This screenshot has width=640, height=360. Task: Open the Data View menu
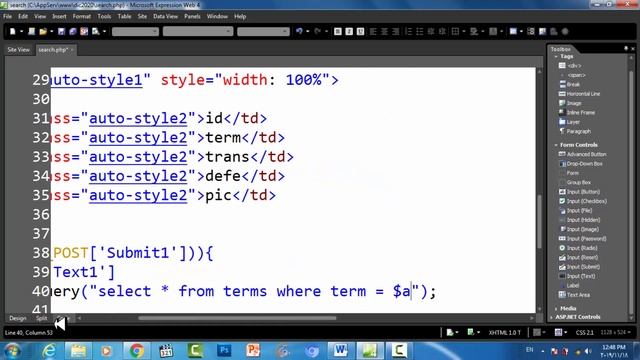[165, 16]
